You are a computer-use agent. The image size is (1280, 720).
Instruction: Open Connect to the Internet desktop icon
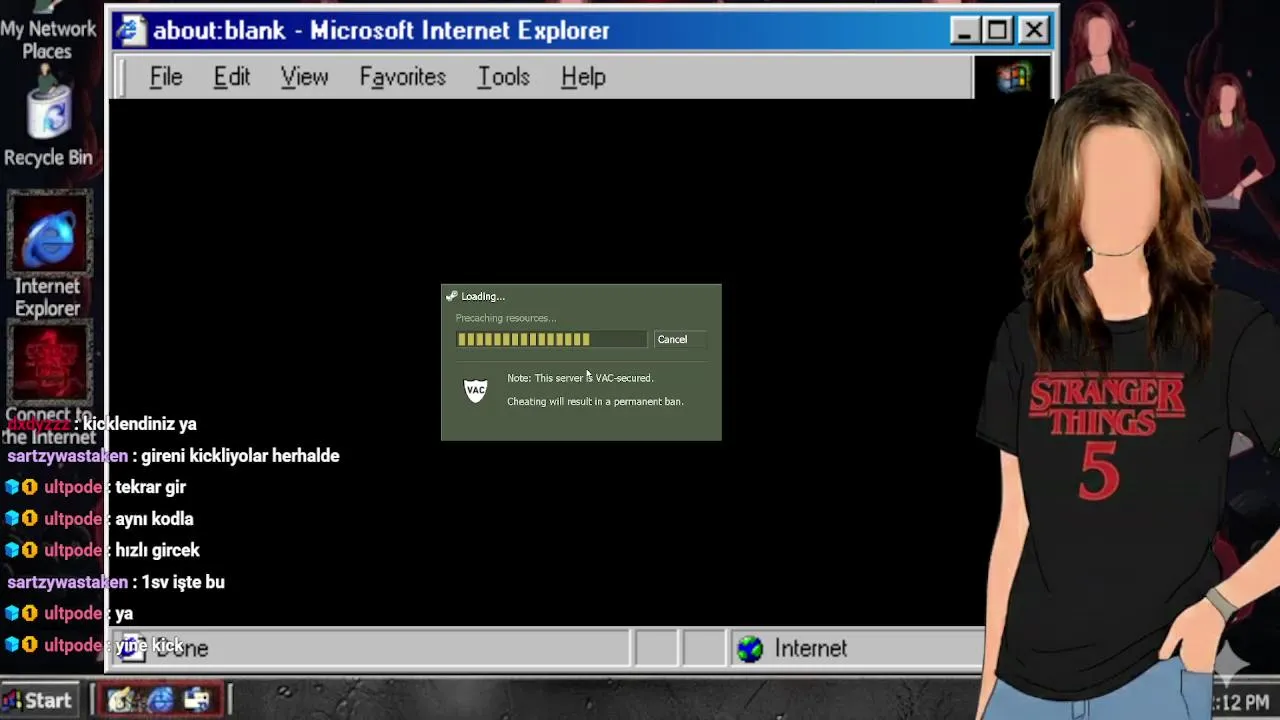(48, 385)
